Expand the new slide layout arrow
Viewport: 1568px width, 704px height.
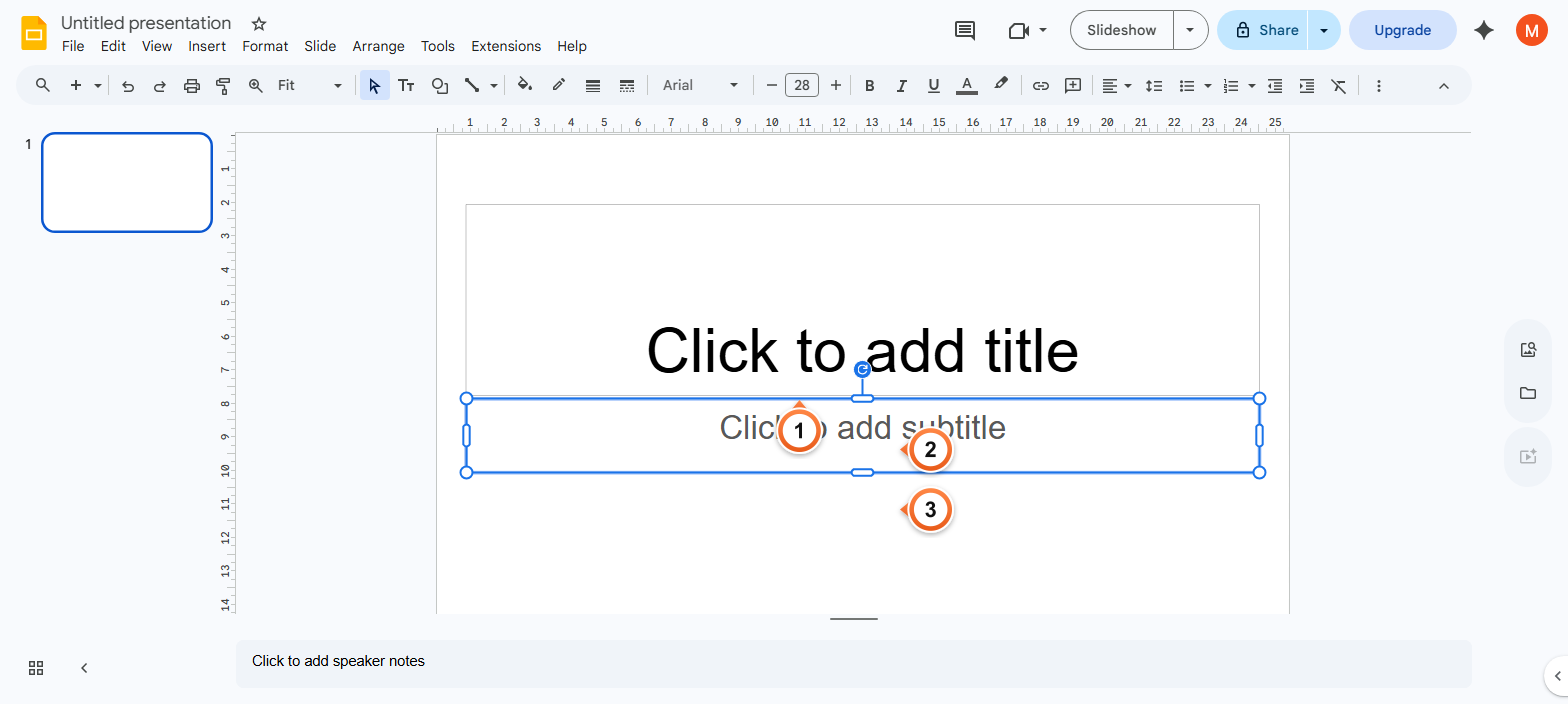[98, 86]
